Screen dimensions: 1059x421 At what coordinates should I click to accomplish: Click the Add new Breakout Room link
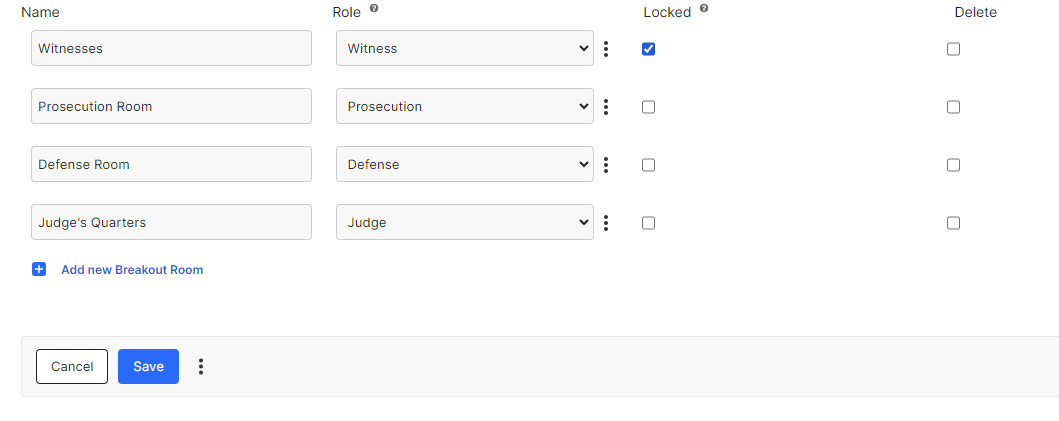coord(132,270)
